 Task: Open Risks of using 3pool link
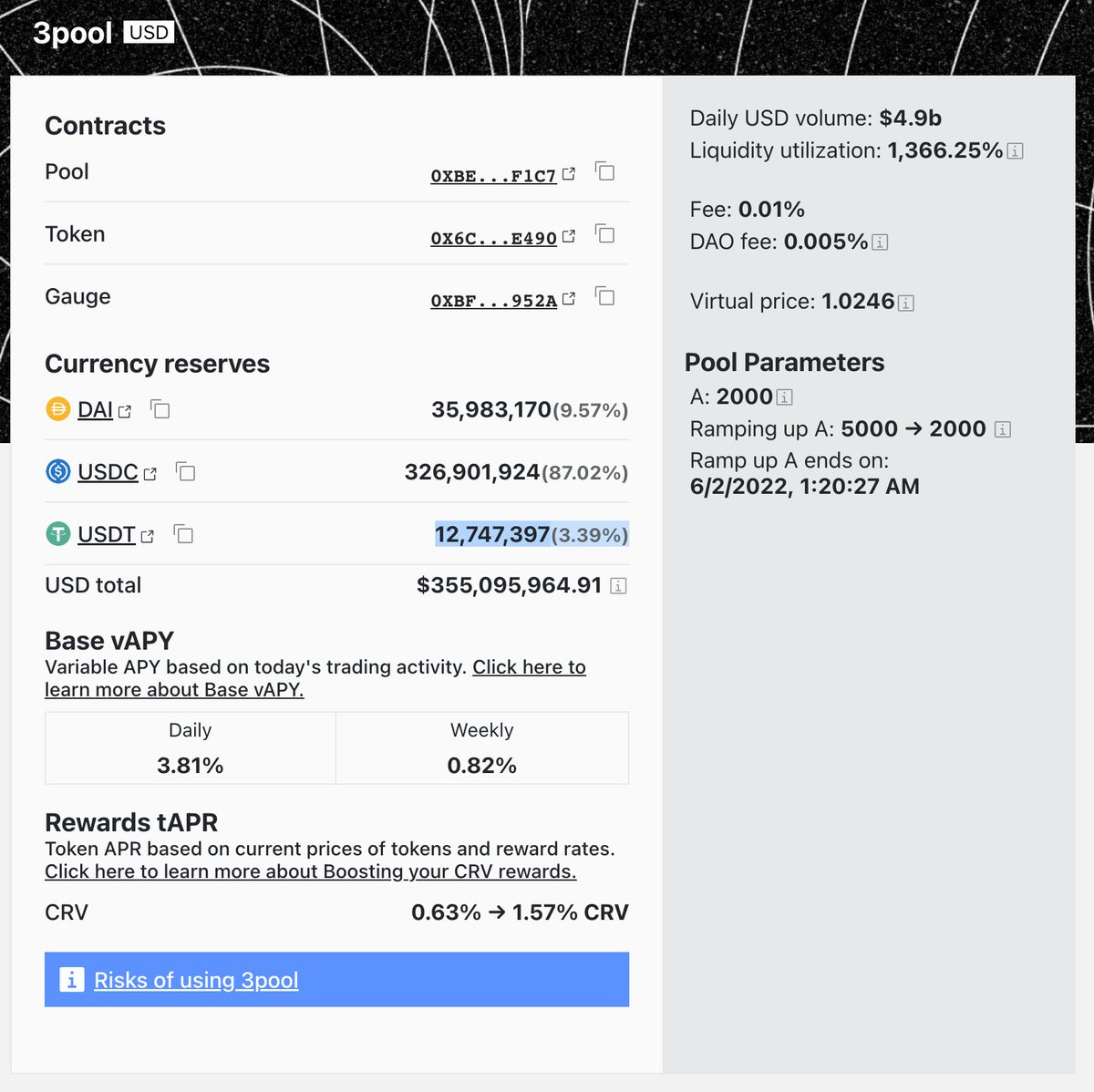click(x=196, y=980)
